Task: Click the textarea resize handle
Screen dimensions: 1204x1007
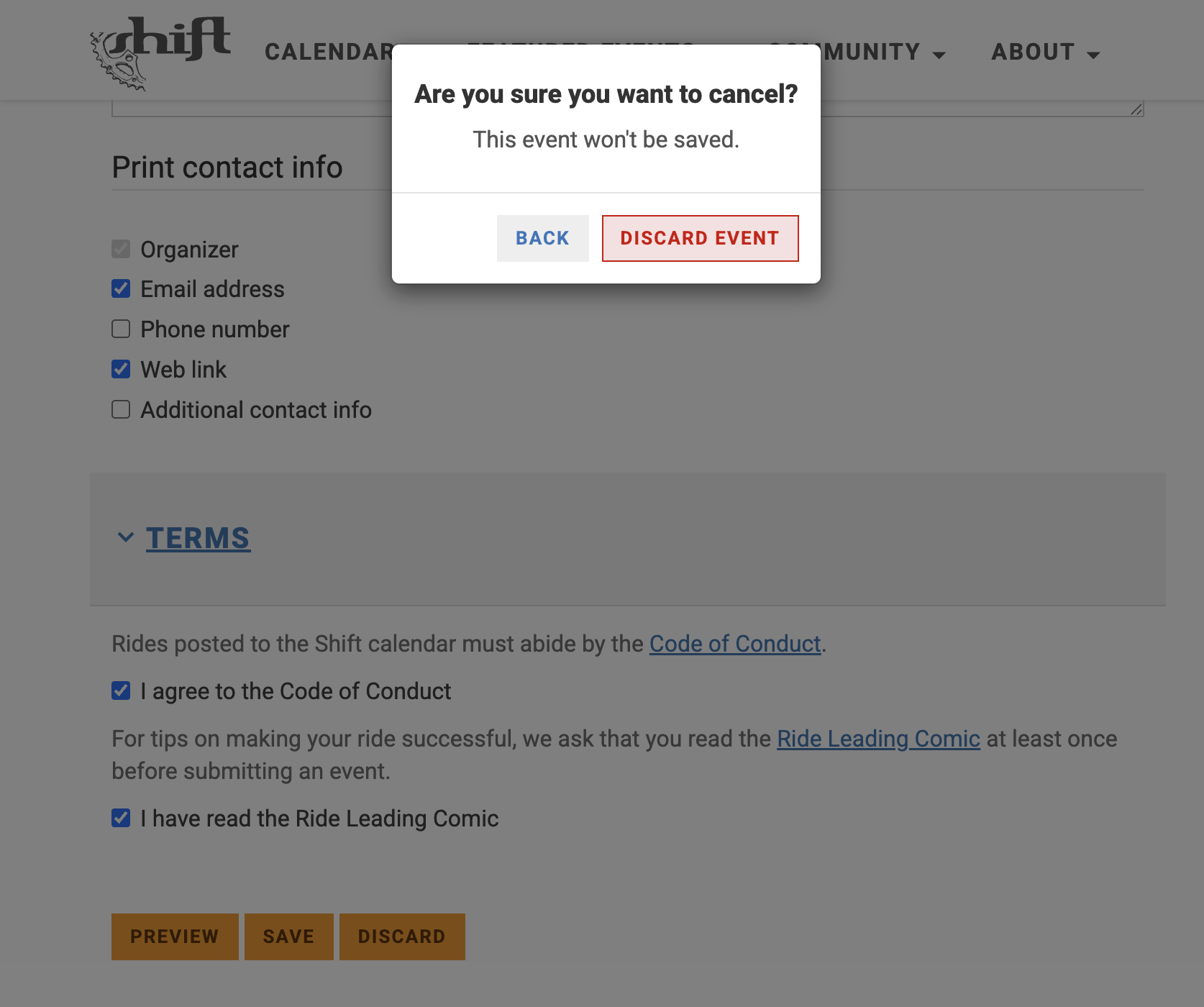Action: pyautogui.click(x=1136, y=109)
